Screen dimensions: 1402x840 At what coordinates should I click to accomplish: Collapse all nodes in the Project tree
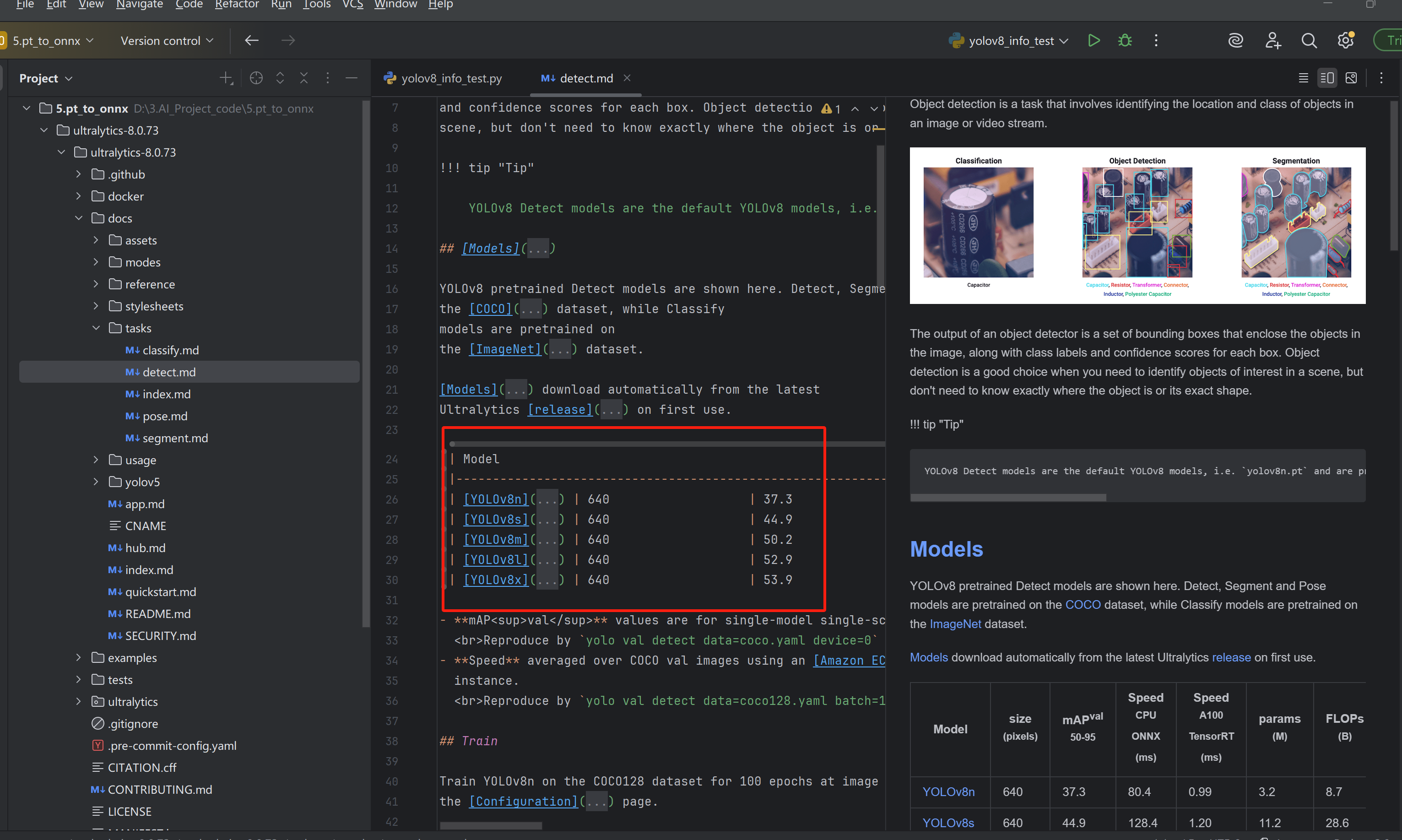[x=304, y=77]
